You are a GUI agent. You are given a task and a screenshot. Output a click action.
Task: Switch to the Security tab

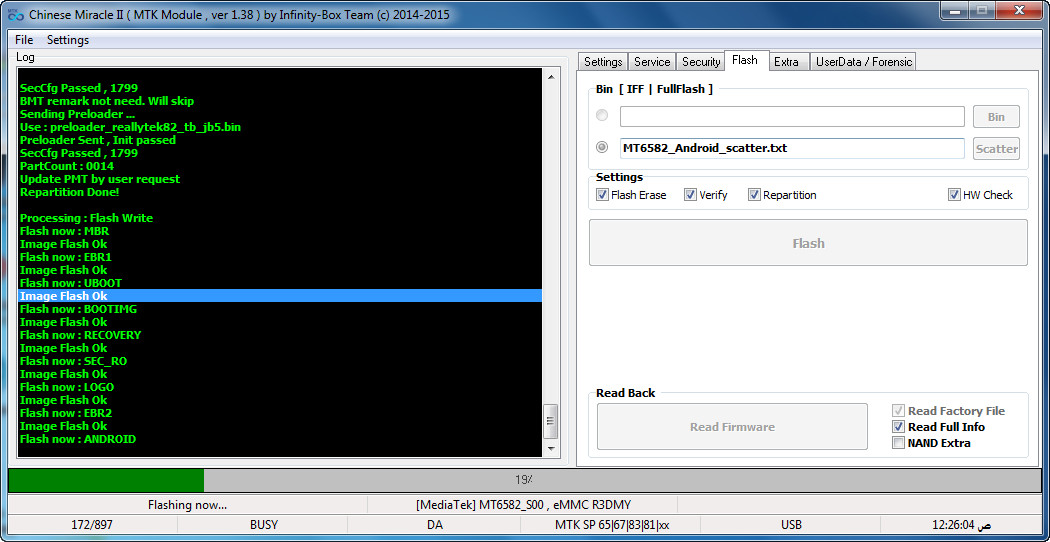pos(700,62)
